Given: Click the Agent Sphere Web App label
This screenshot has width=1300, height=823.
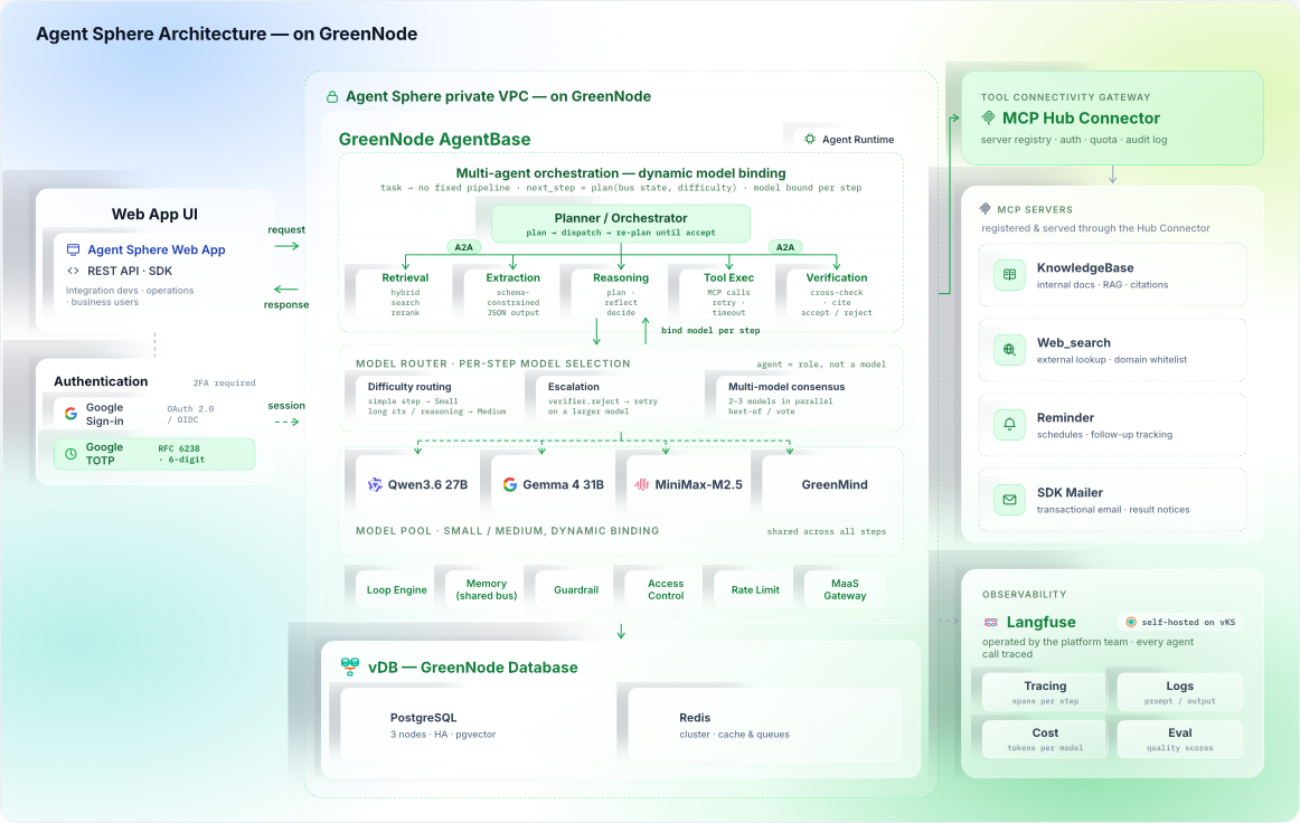Looking at the screenshot, I should [x=157, y=250].
